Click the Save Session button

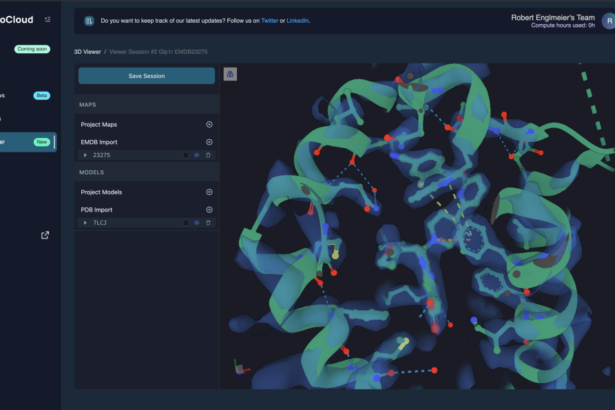146,76
